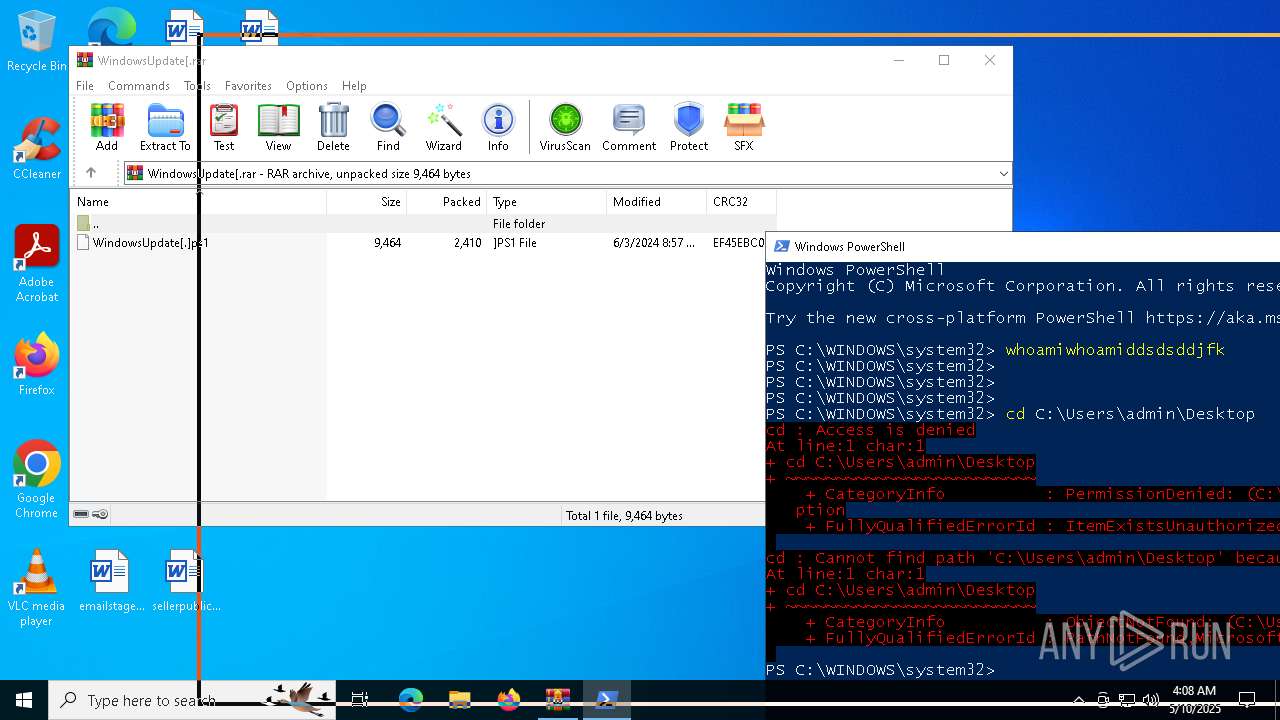The height and width of the screenshot is (720, 1280).
Task: Open Firefox desktop shortcut
Action: coord(37,364)
